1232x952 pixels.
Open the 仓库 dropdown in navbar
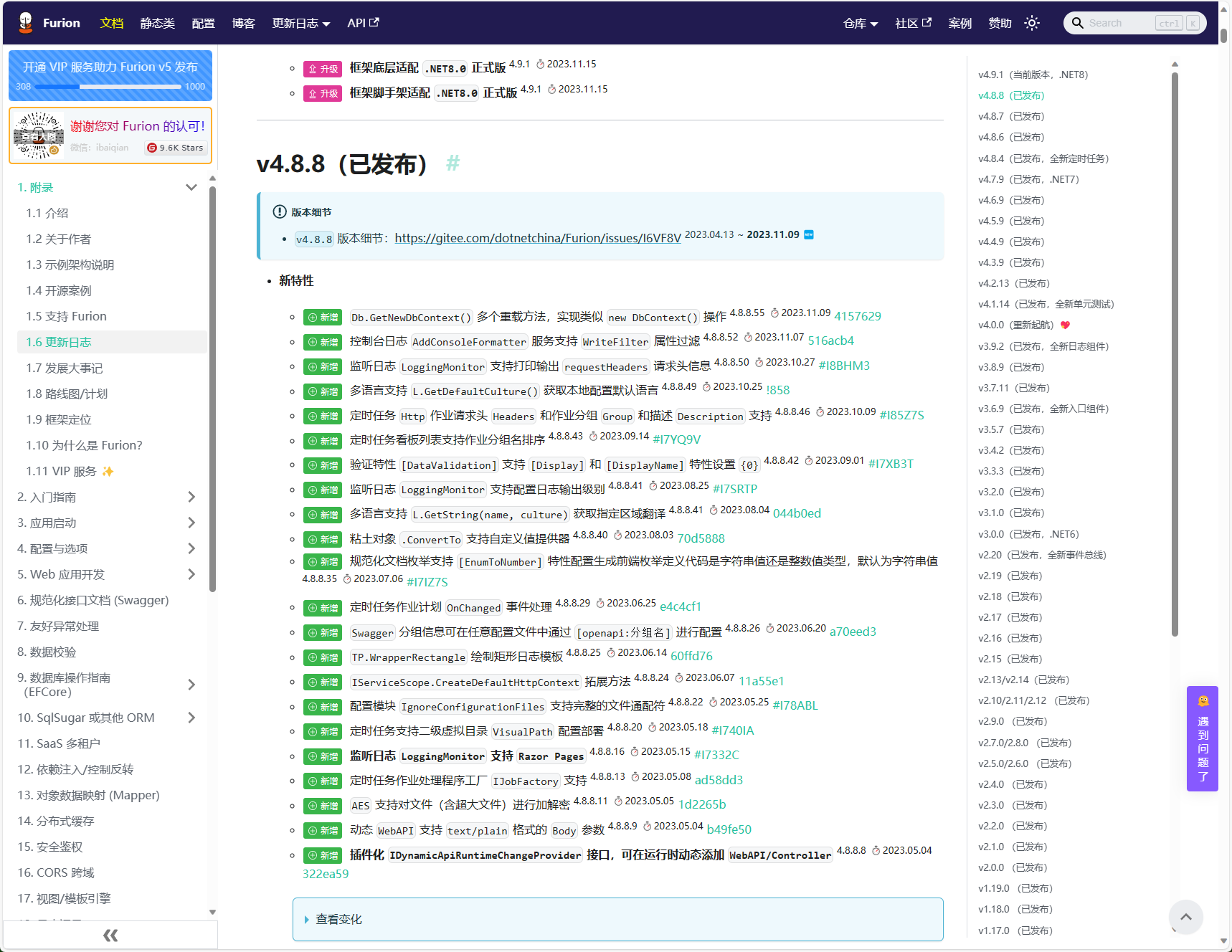pos(861,23)
